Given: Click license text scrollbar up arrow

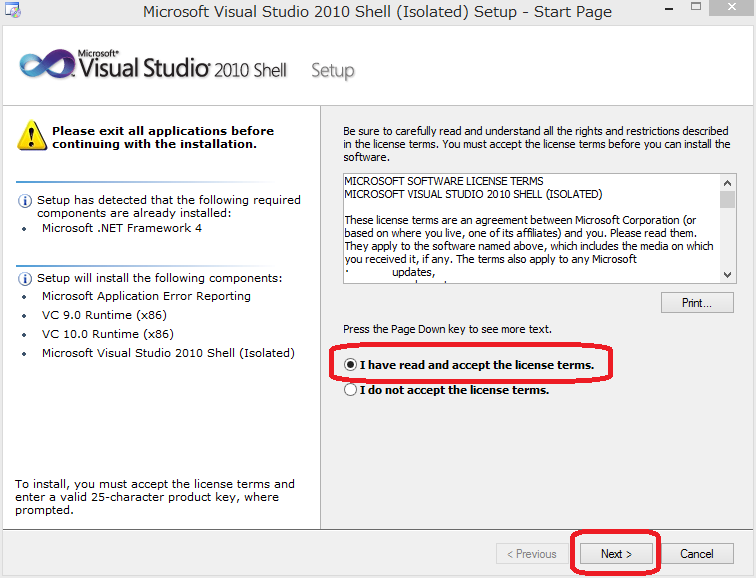Looking at the screenshot, I should click(728, 183).
